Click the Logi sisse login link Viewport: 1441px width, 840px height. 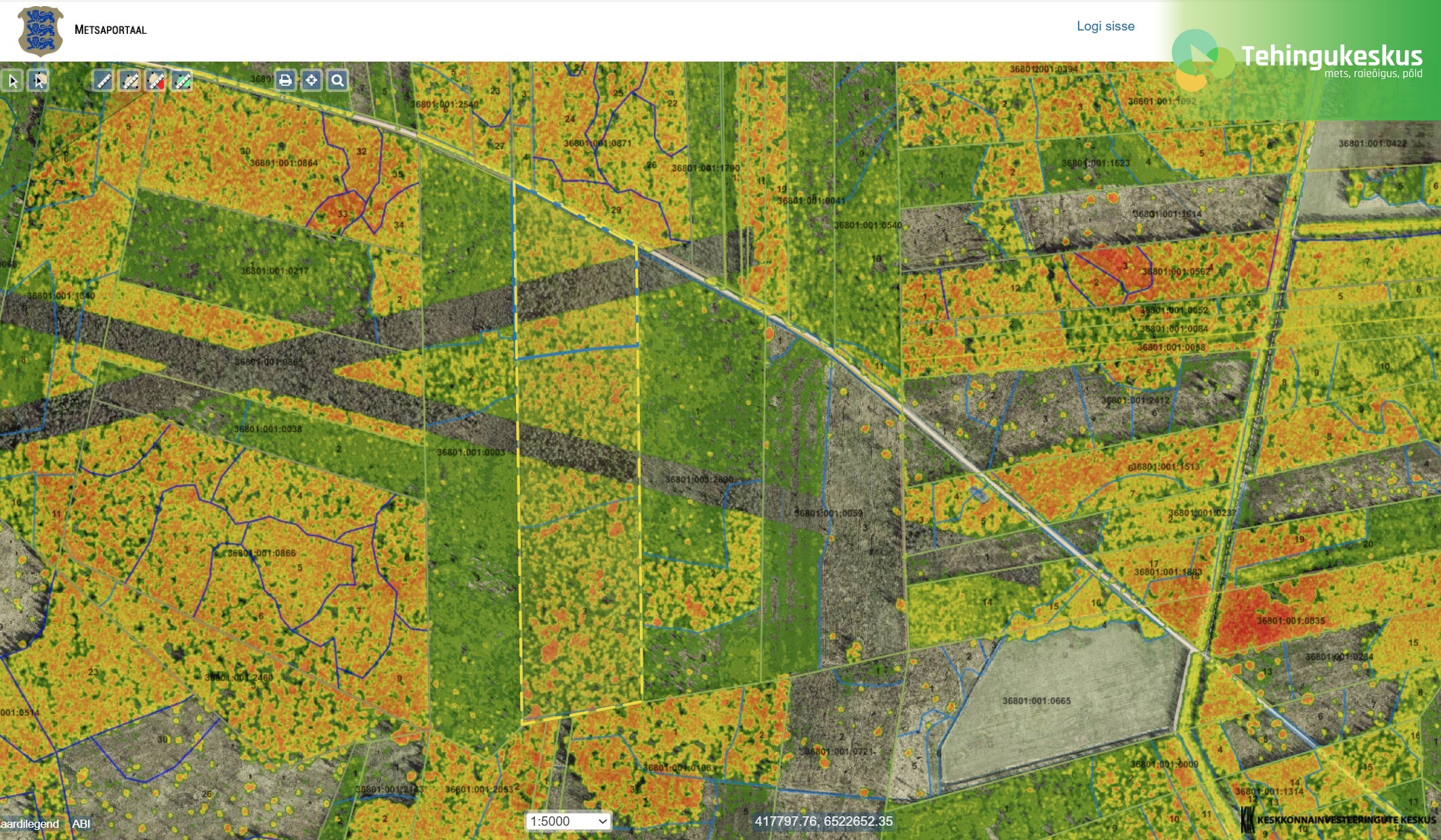pyautogui.click(x=1105, y=26)
